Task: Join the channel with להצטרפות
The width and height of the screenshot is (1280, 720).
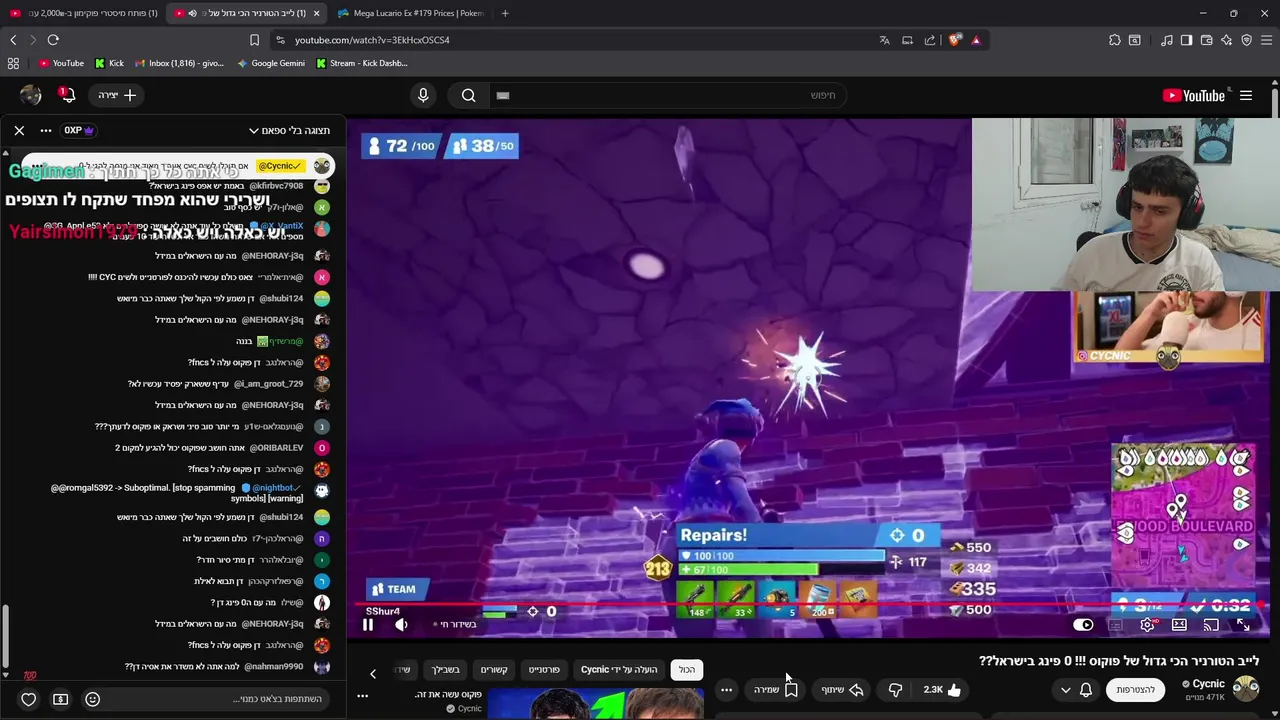Action: [1135, 689]
